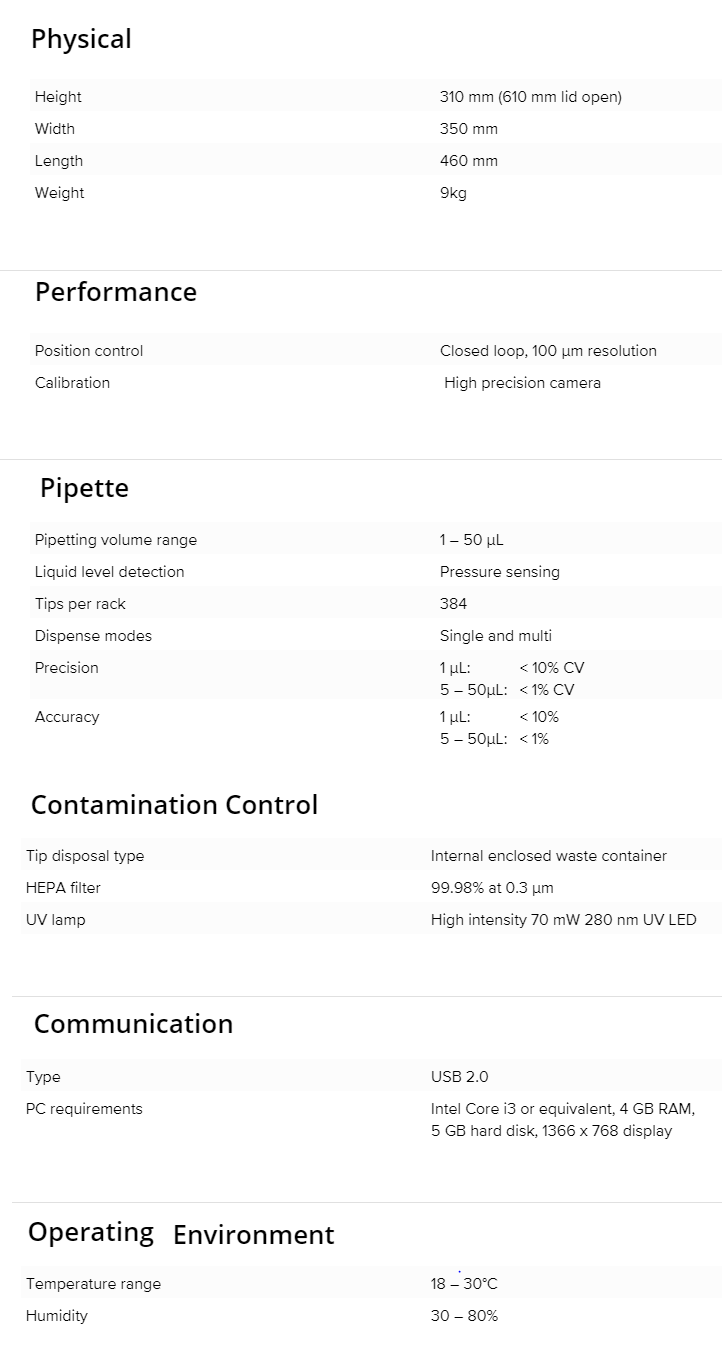722x1368 pixels.
Task: Select the USB 2.0 value
Action: coord(459,1077)
